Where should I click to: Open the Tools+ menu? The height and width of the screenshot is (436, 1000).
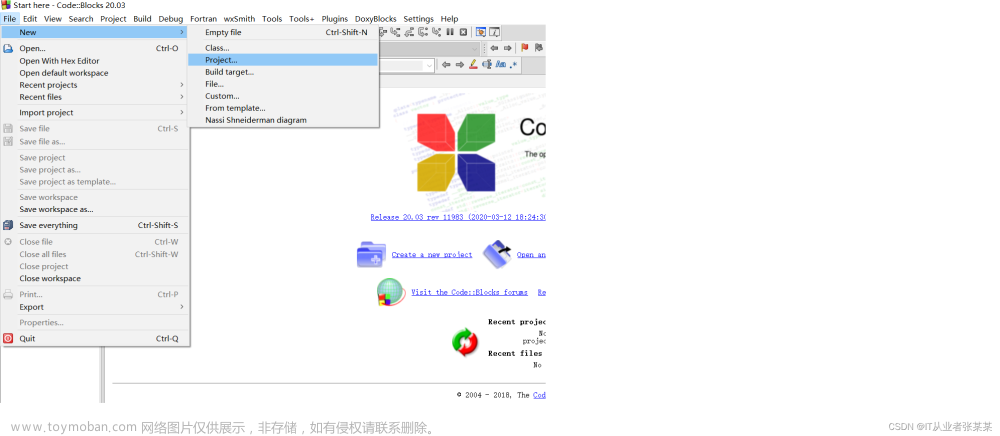click(x=301, y=18)
